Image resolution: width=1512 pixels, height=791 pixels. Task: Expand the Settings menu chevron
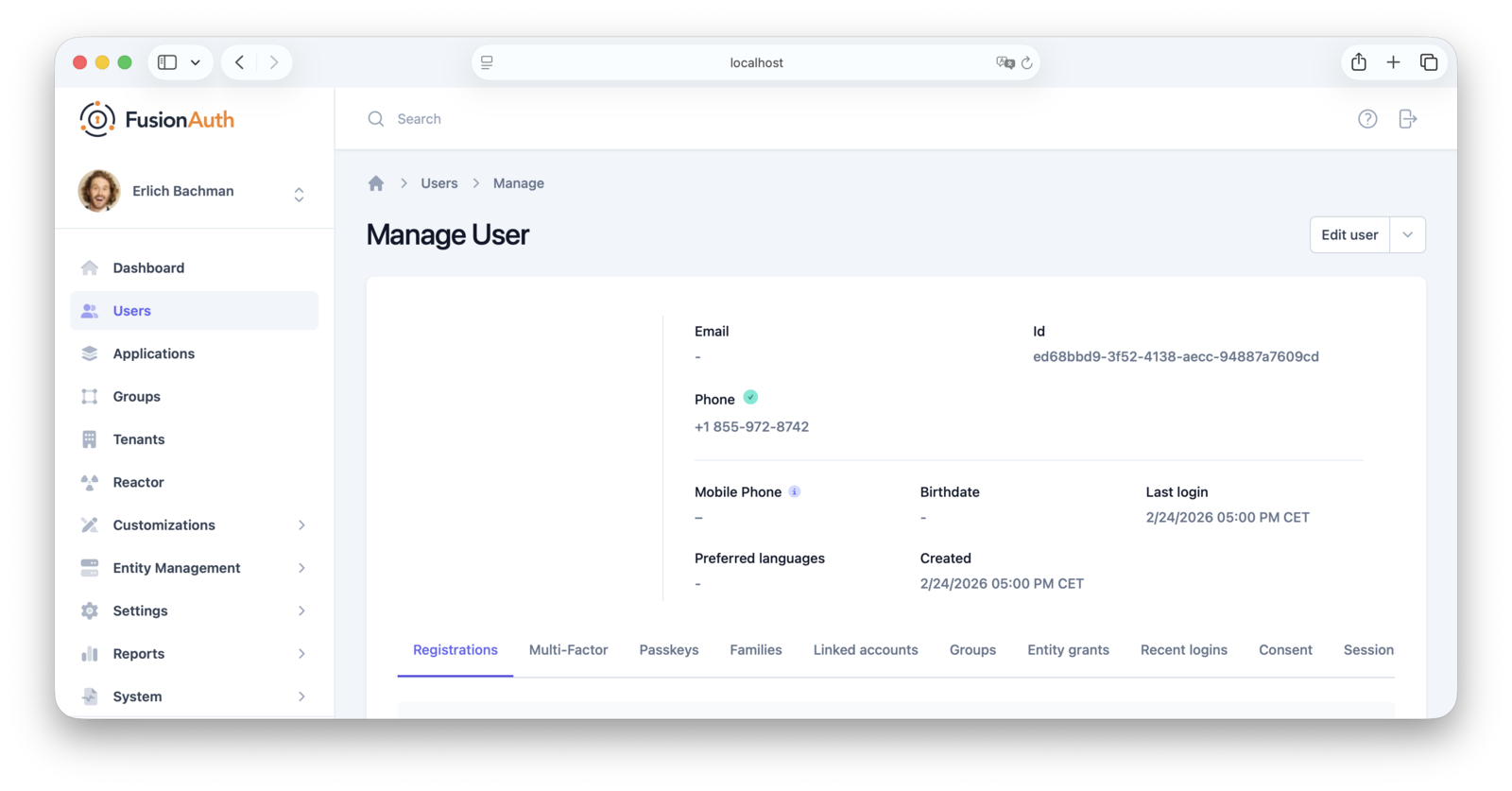301,611
